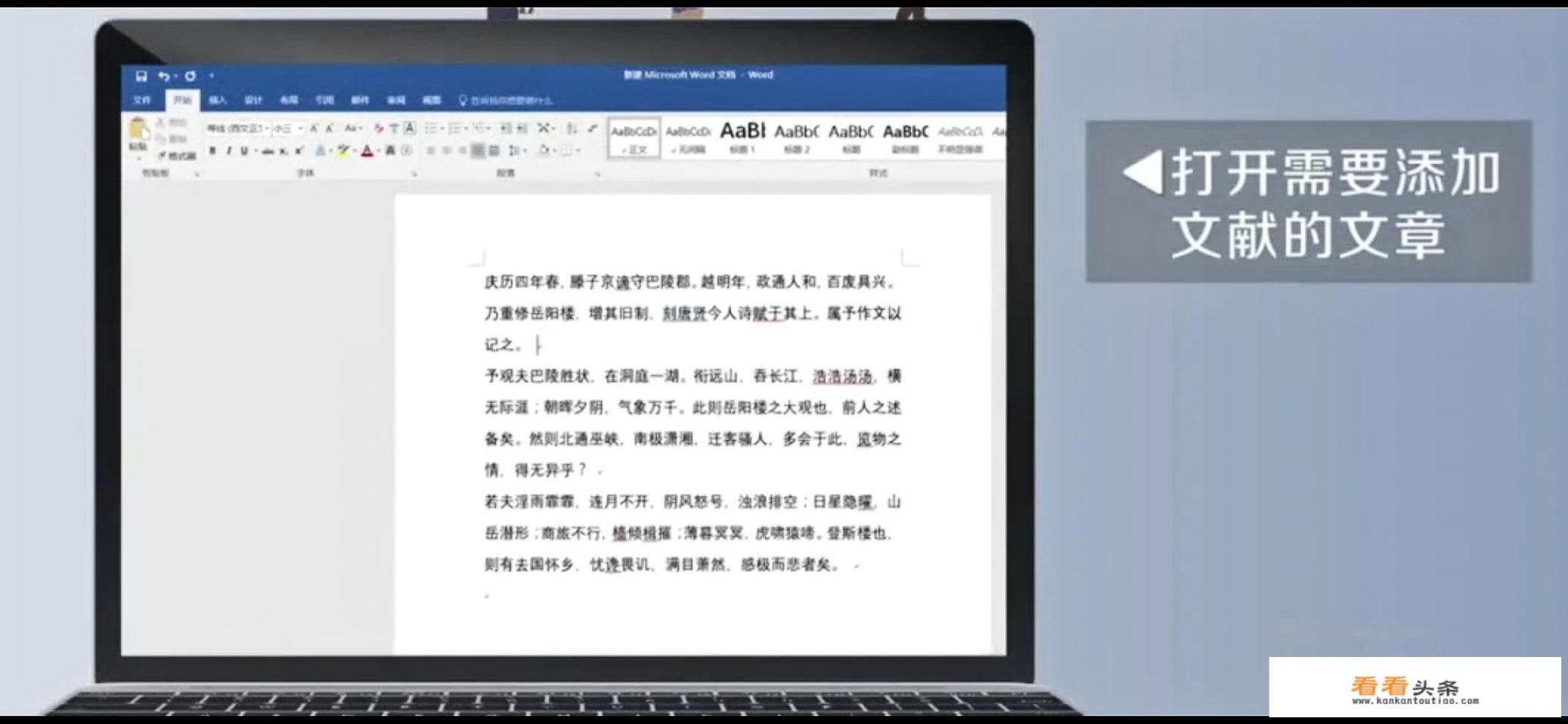Click the Sort (A-Z) icon
The image size is (1568, 724).
(572, 129)
